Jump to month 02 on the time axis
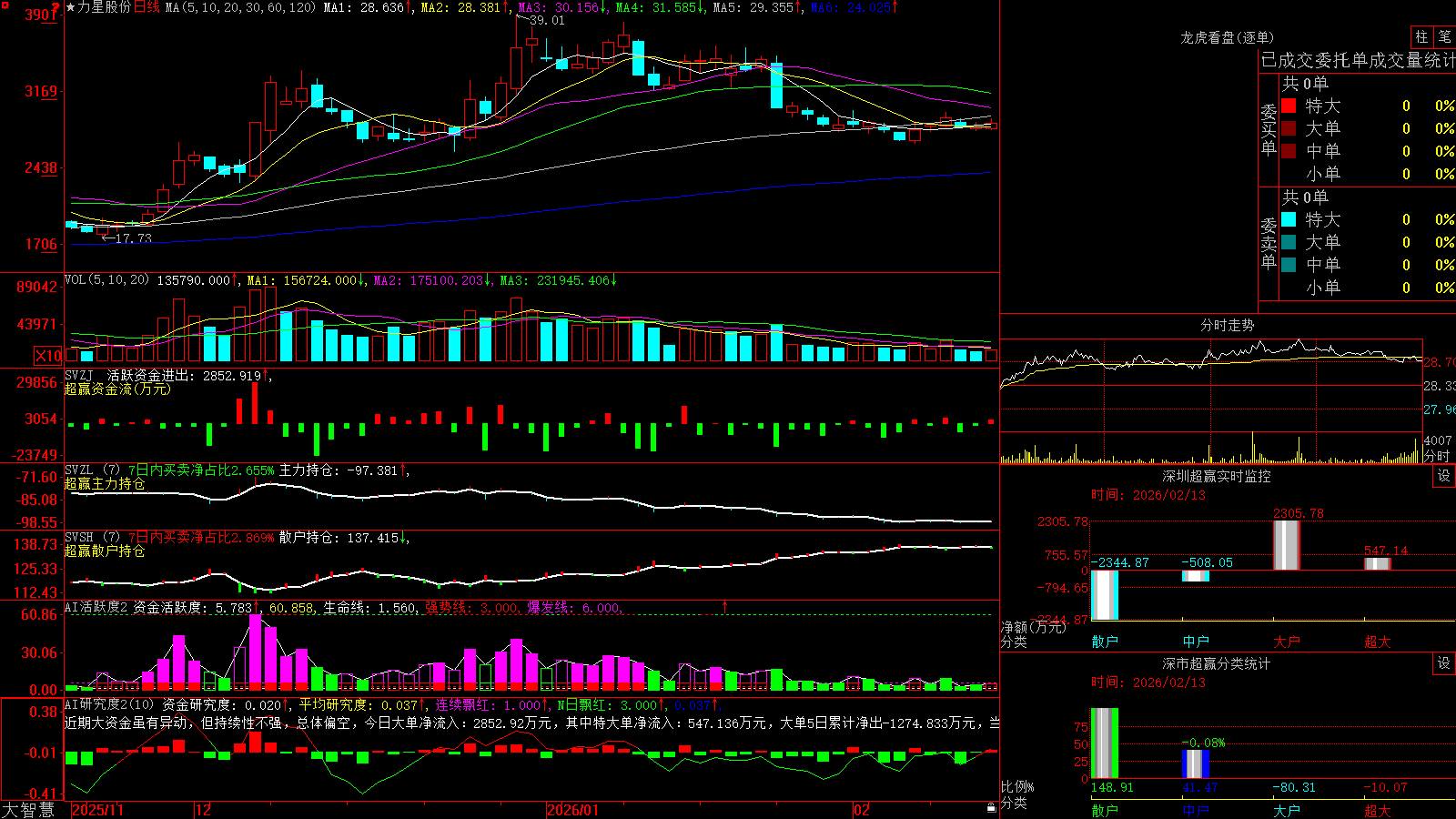 pos(861,810)
